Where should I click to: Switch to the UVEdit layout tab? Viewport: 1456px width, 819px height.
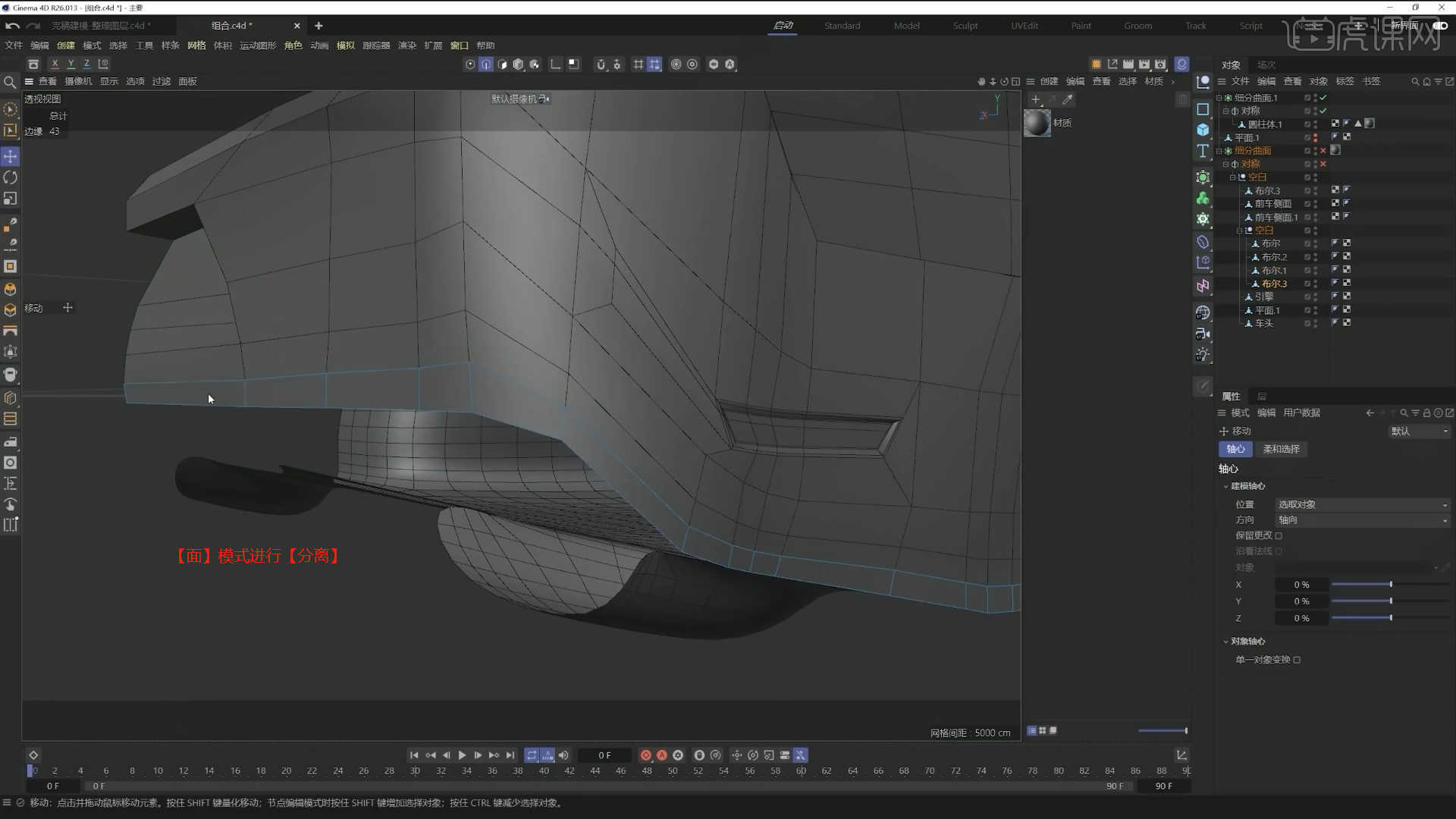tap(1025, 26)
